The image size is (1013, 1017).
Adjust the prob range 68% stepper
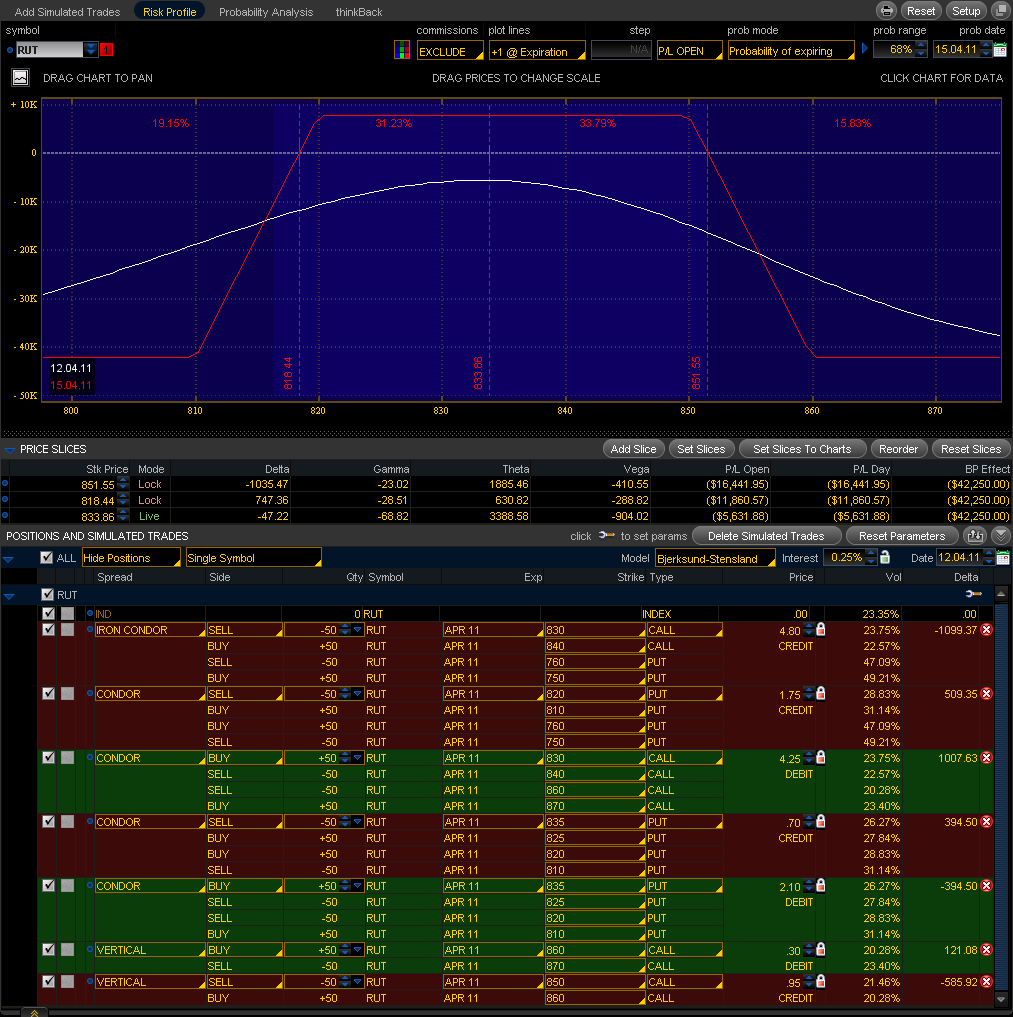click(x=921, y=49)
